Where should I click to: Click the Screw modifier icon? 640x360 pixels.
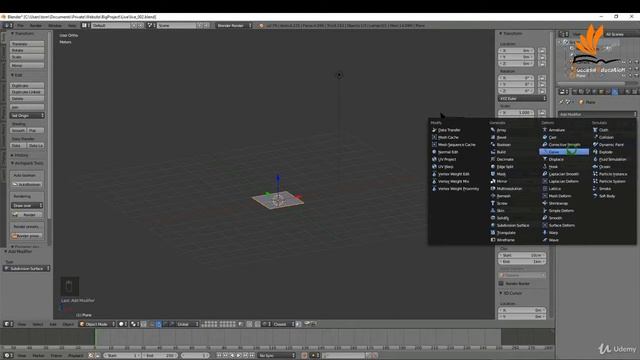tap(493, 203)
